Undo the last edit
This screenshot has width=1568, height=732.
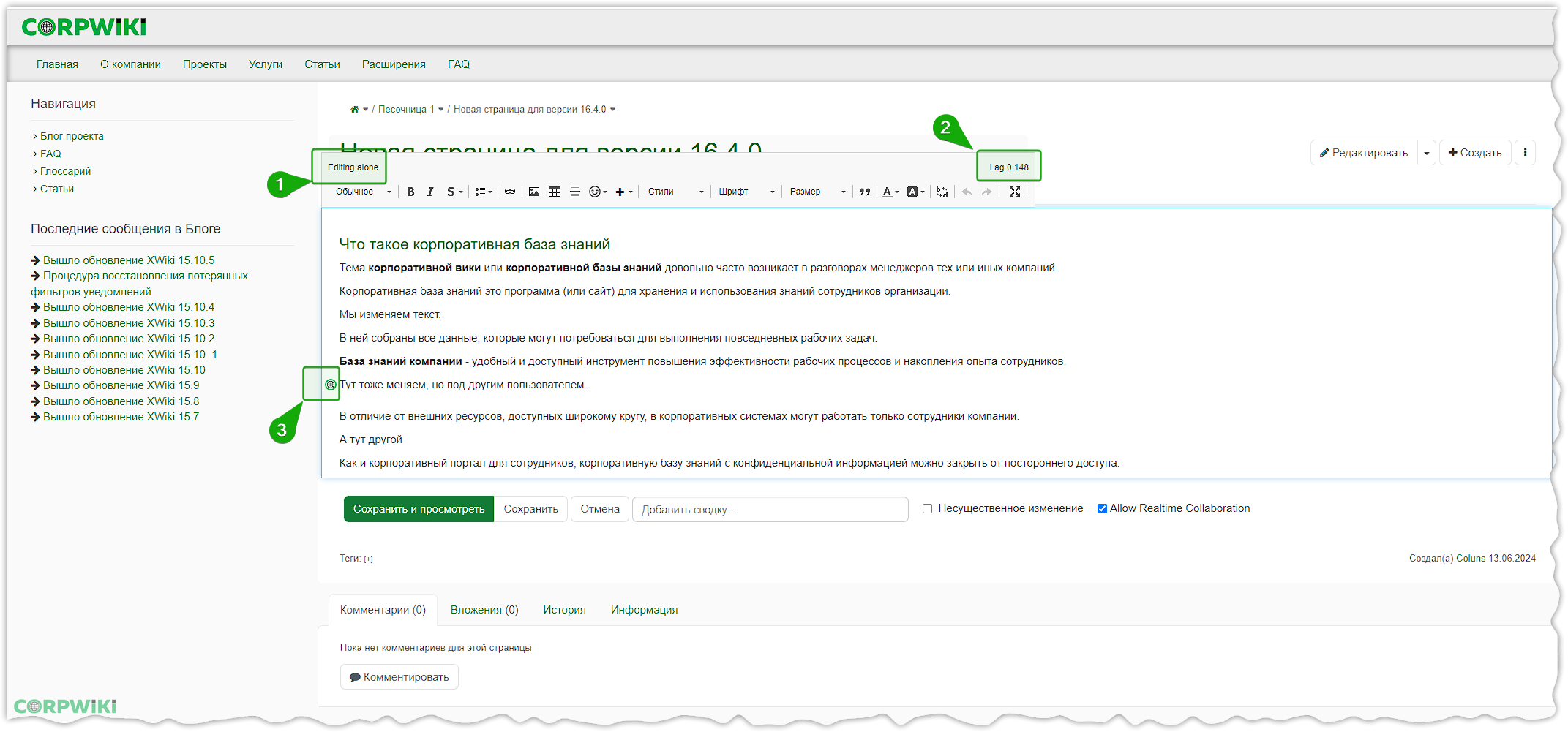pos(967,192)
